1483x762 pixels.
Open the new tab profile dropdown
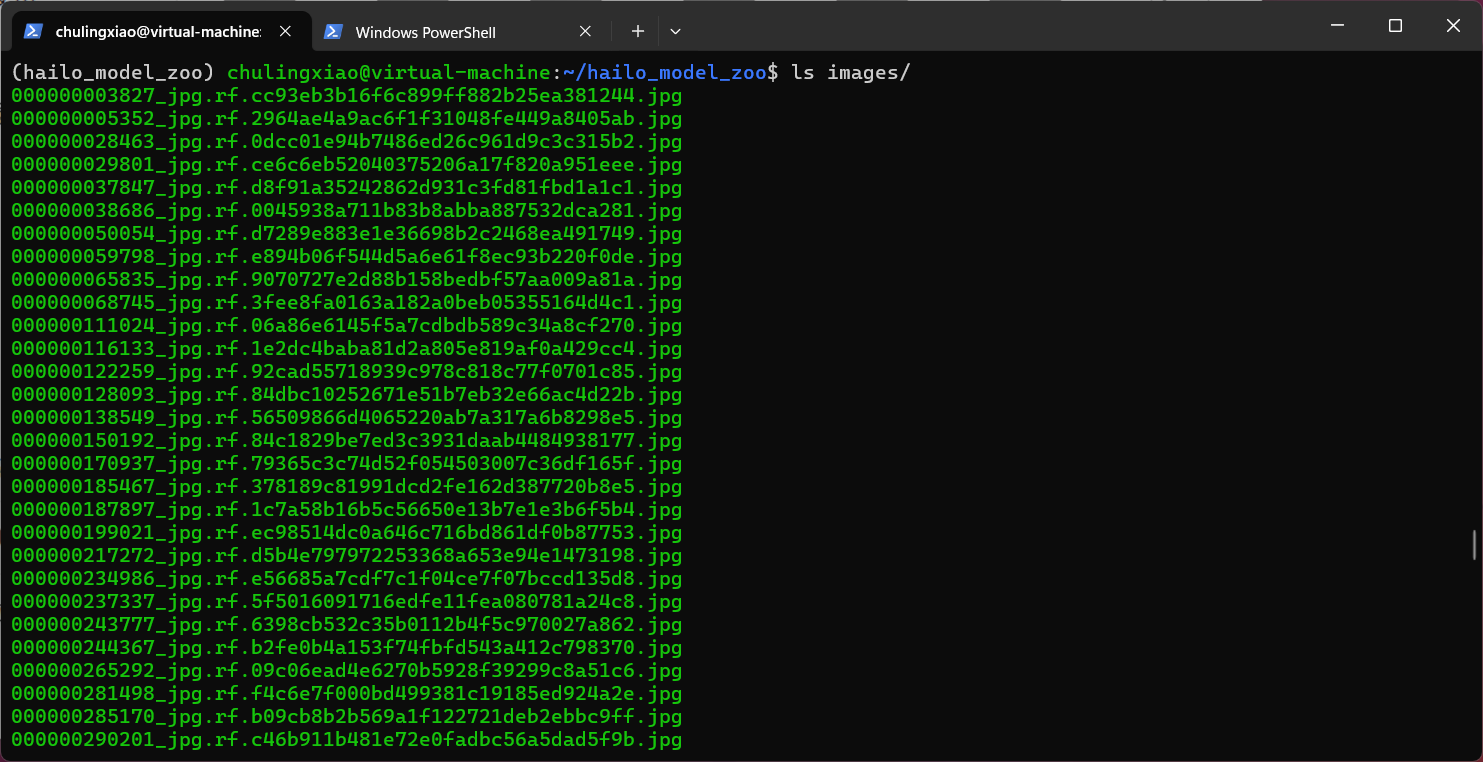coord(676,31)
